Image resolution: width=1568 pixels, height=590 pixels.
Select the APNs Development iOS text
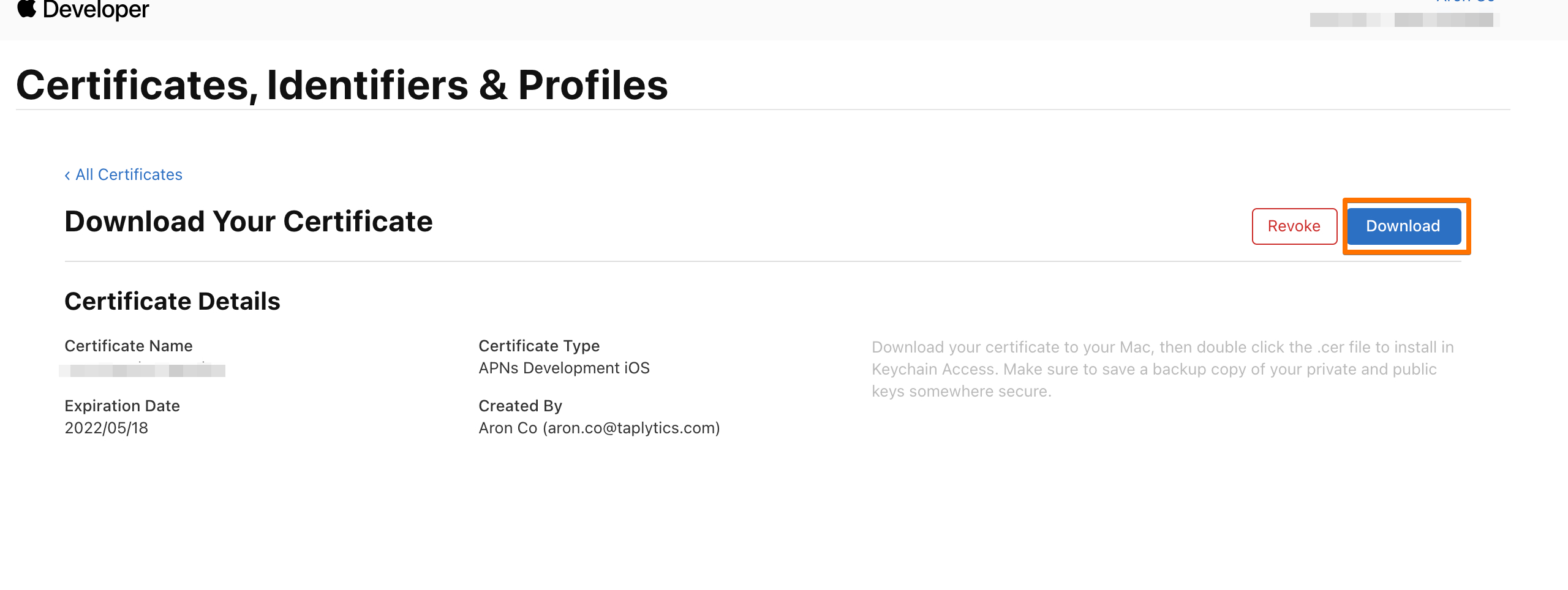tap(564, 368)
